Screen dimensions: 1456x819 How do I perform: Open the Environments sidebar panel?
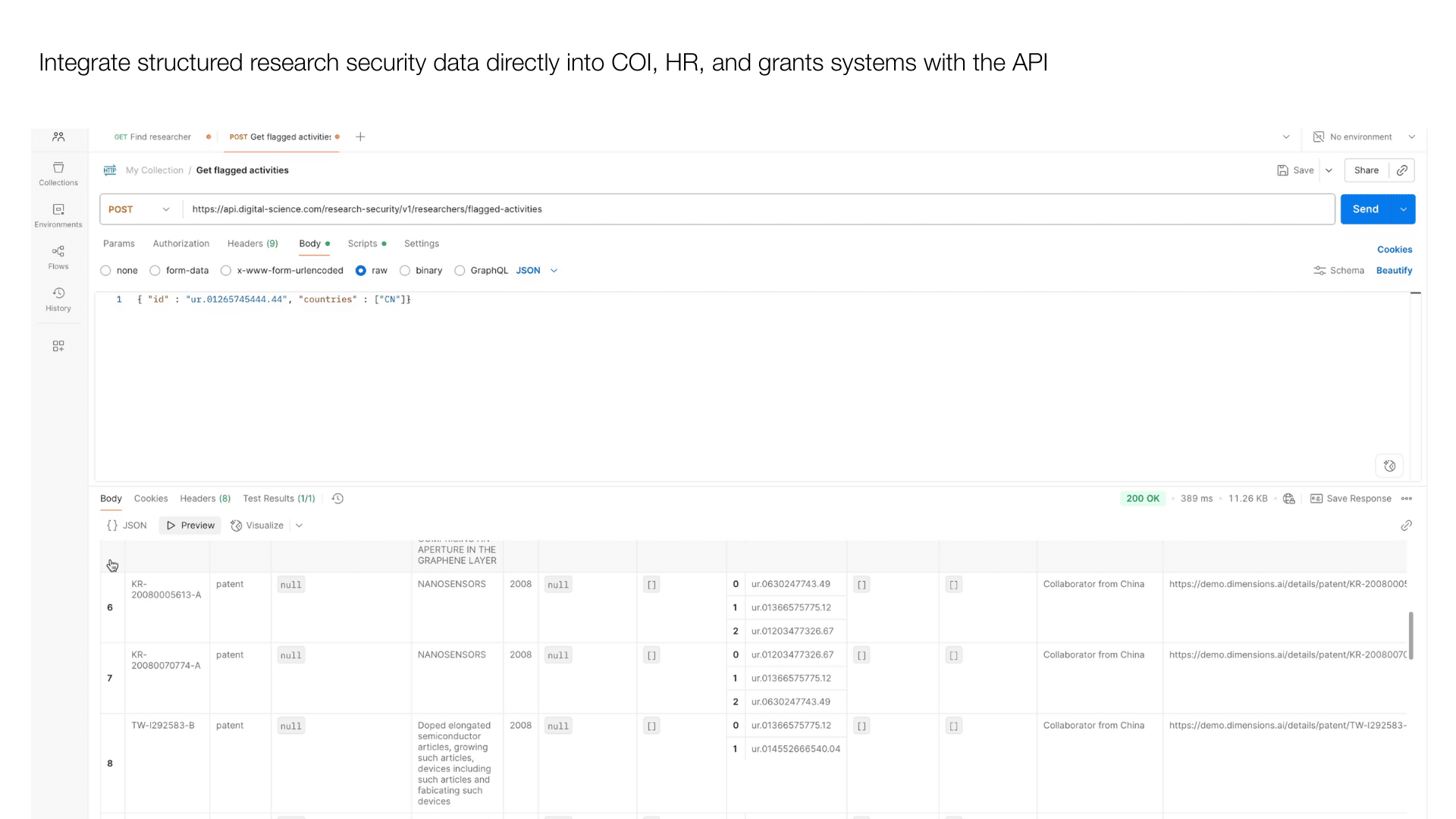(x=58, y=215)
